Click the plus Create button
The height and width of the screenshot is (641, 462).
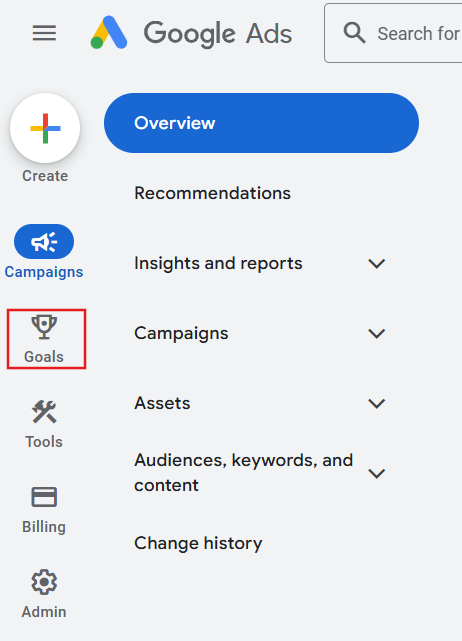[x=45, y=128]
